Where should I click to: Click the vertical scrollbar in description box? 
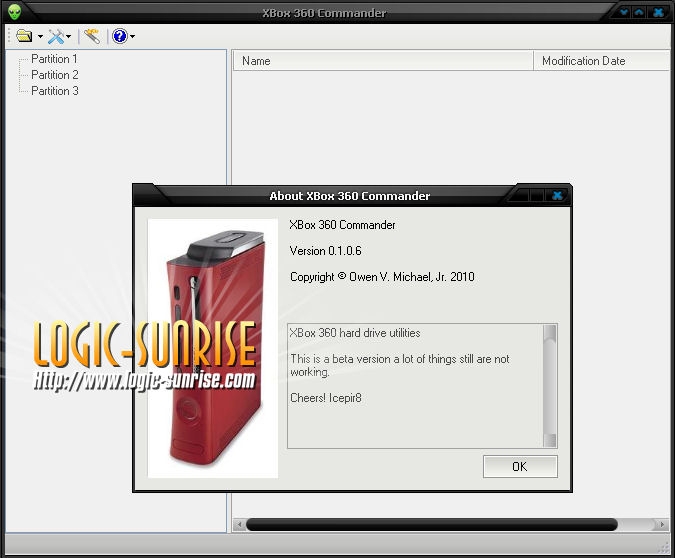(x=549, y=385)
